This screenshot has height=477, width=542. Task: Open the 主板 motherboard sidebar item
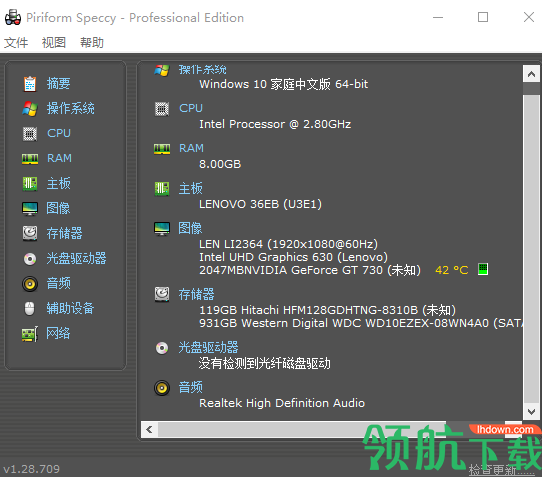(x=58, y=183)
